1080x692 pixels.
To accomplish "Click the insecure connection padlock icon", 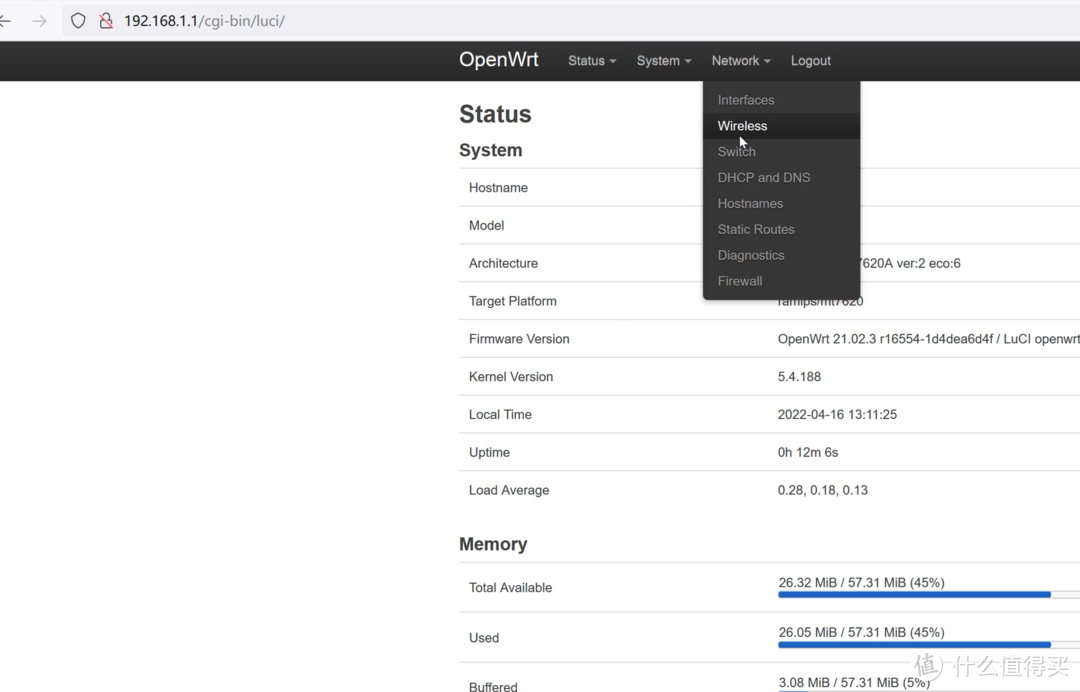I will 105,21.
